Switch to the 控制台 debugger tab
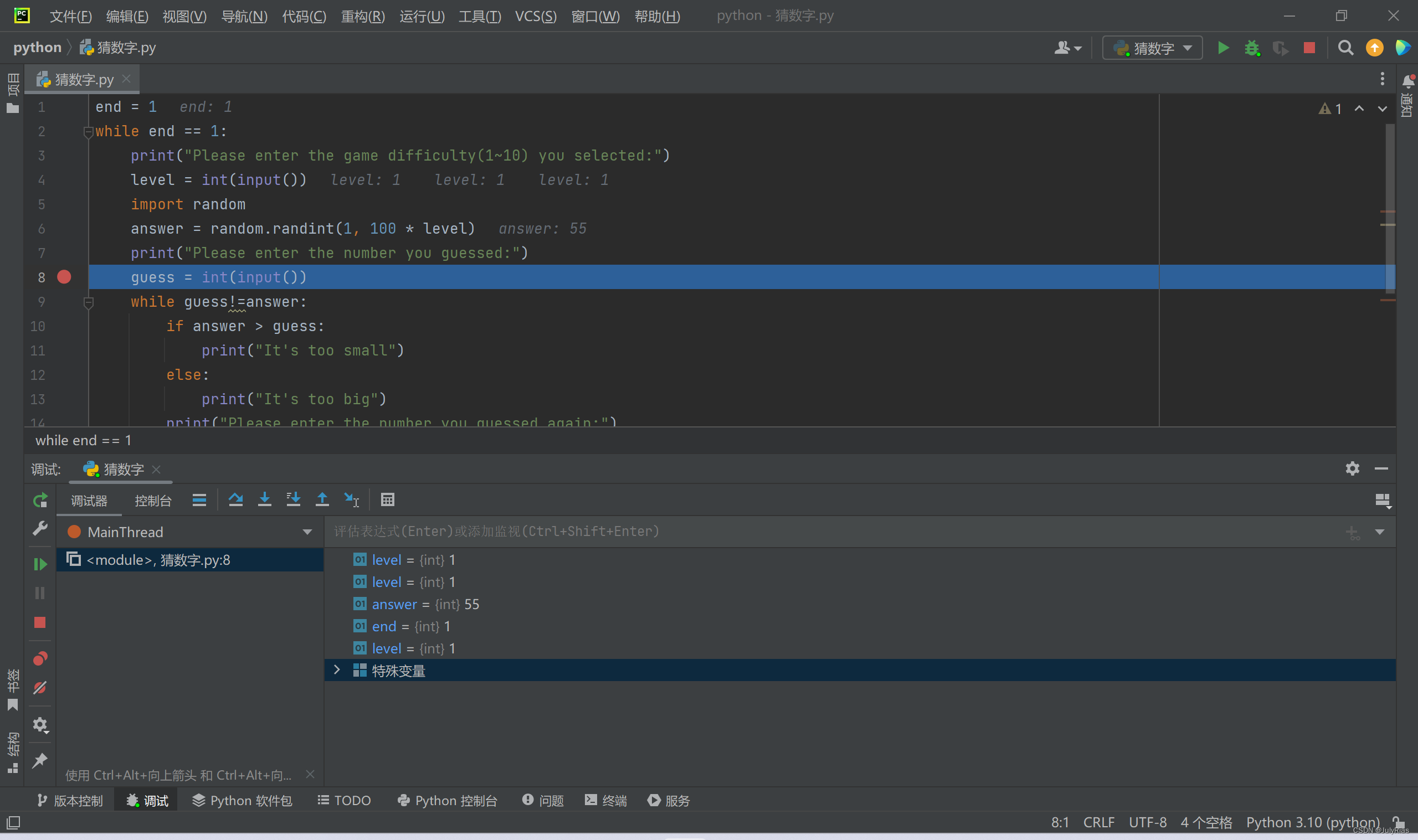The image size is (1418, 840). [153, 501]
